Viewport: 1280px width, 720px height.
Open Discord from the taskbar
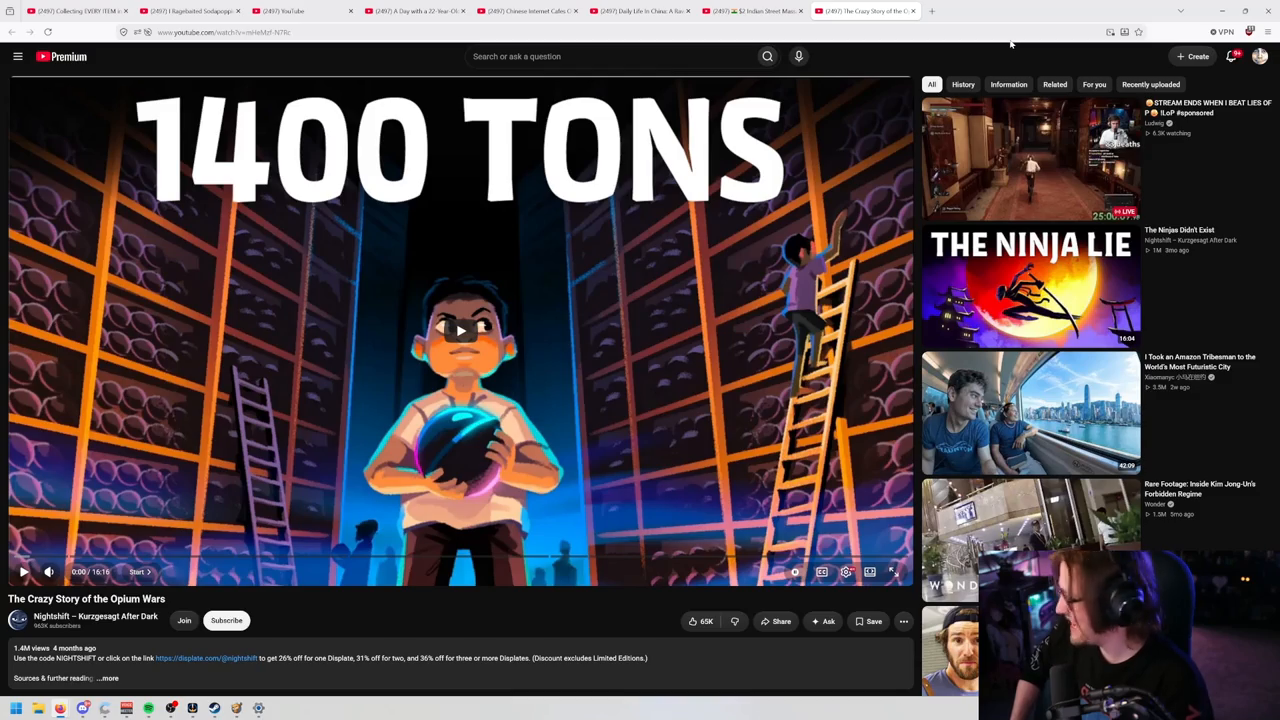point(83,708)
